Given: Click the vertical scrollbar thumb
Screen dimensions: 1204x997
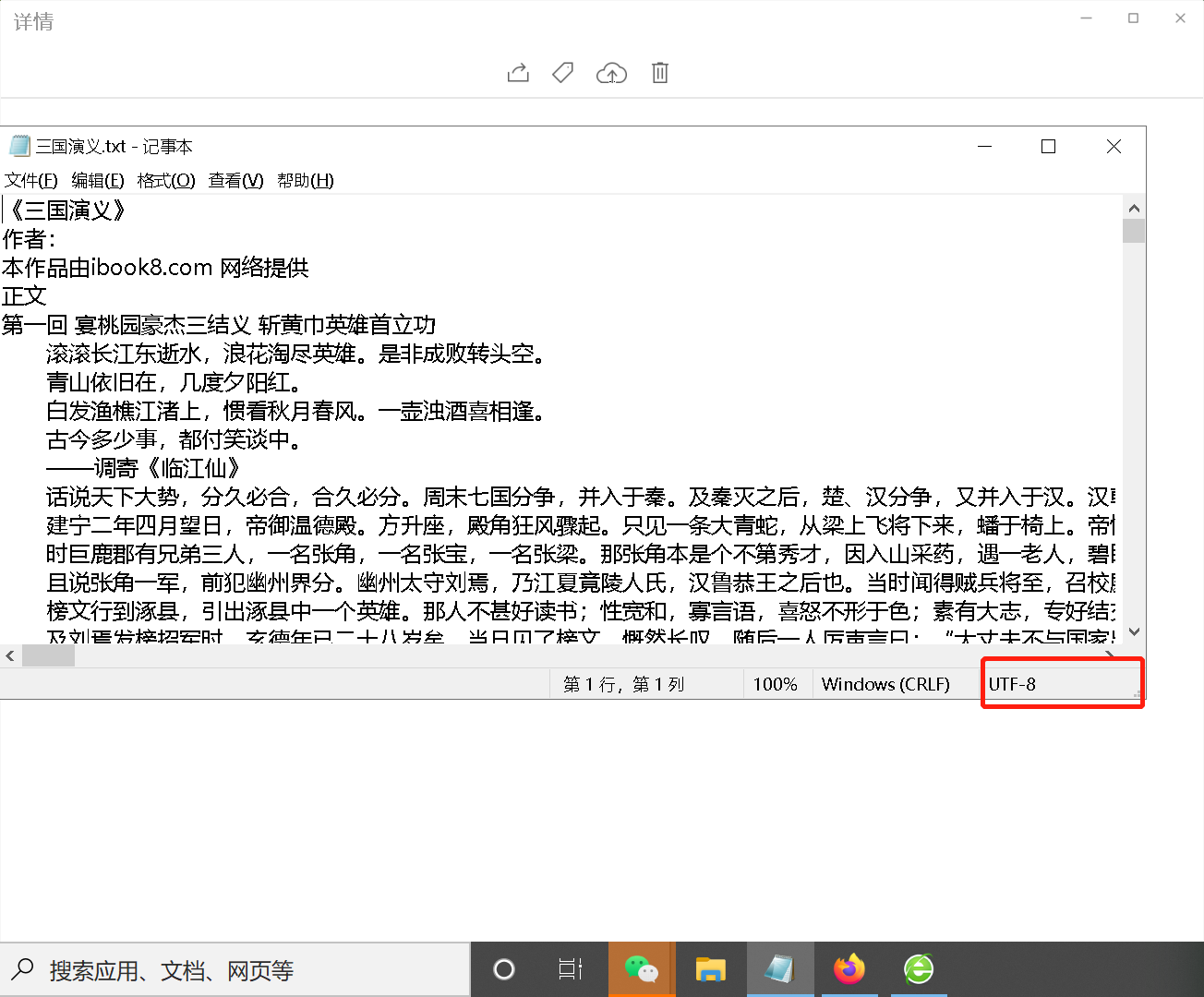Looking at the screenshot, I should [x=1134, y=231].
